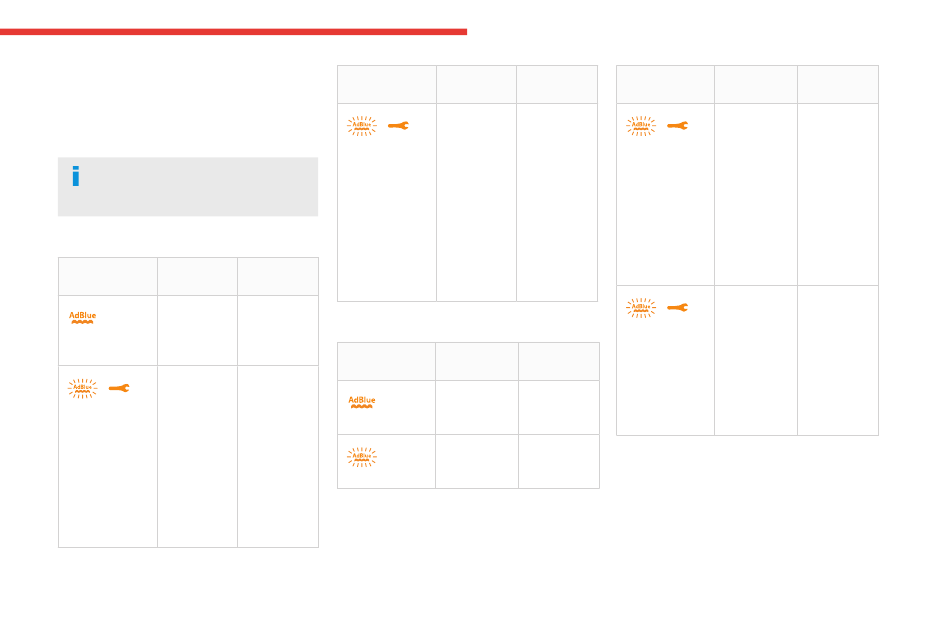Click flashing AdBlue icon in upper middle table
The width and height of the screenshot is (950, 633).
coord(362,126)
